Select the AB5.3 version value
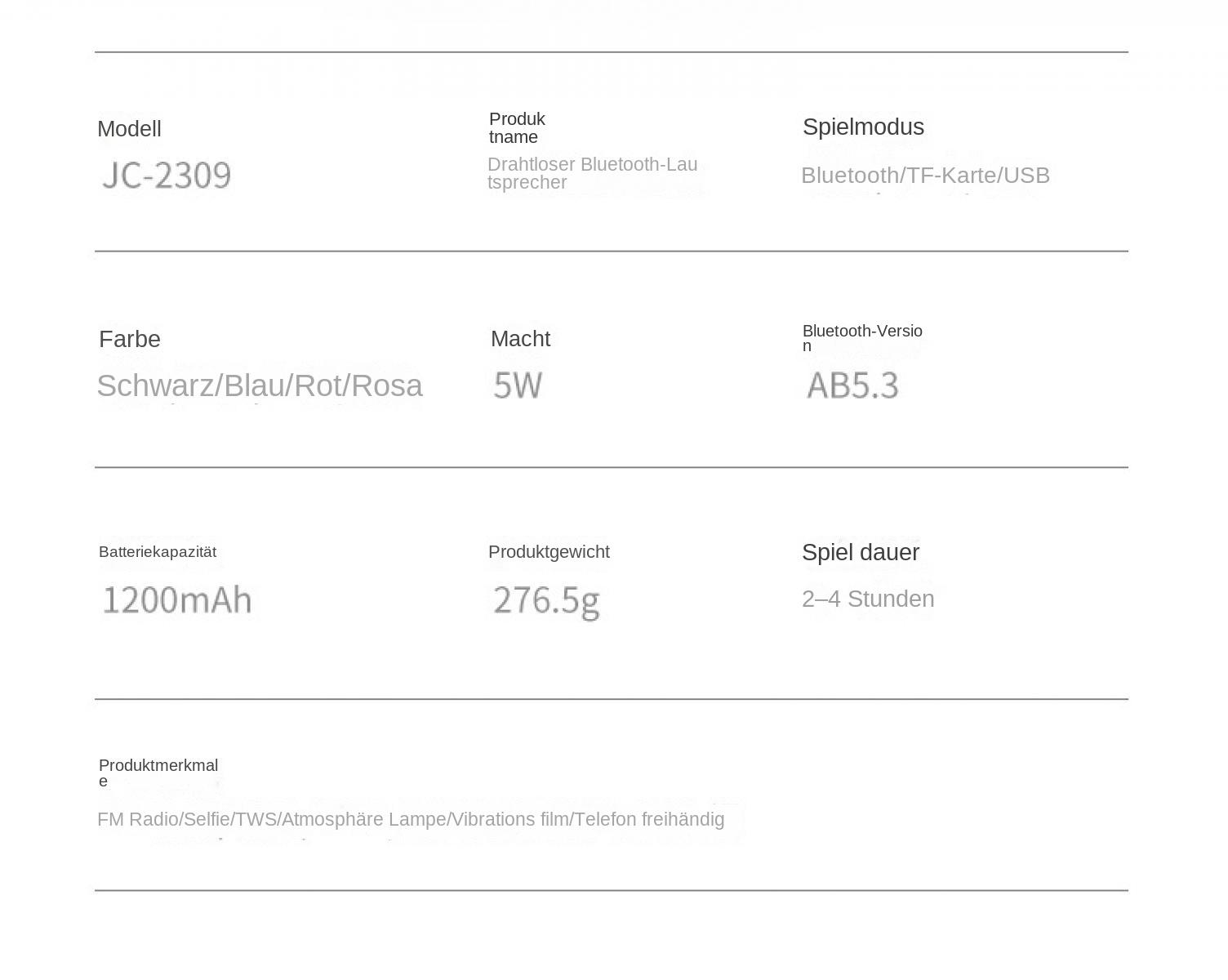Screen dimensions: 1228x980 click(x=852, y=385)
